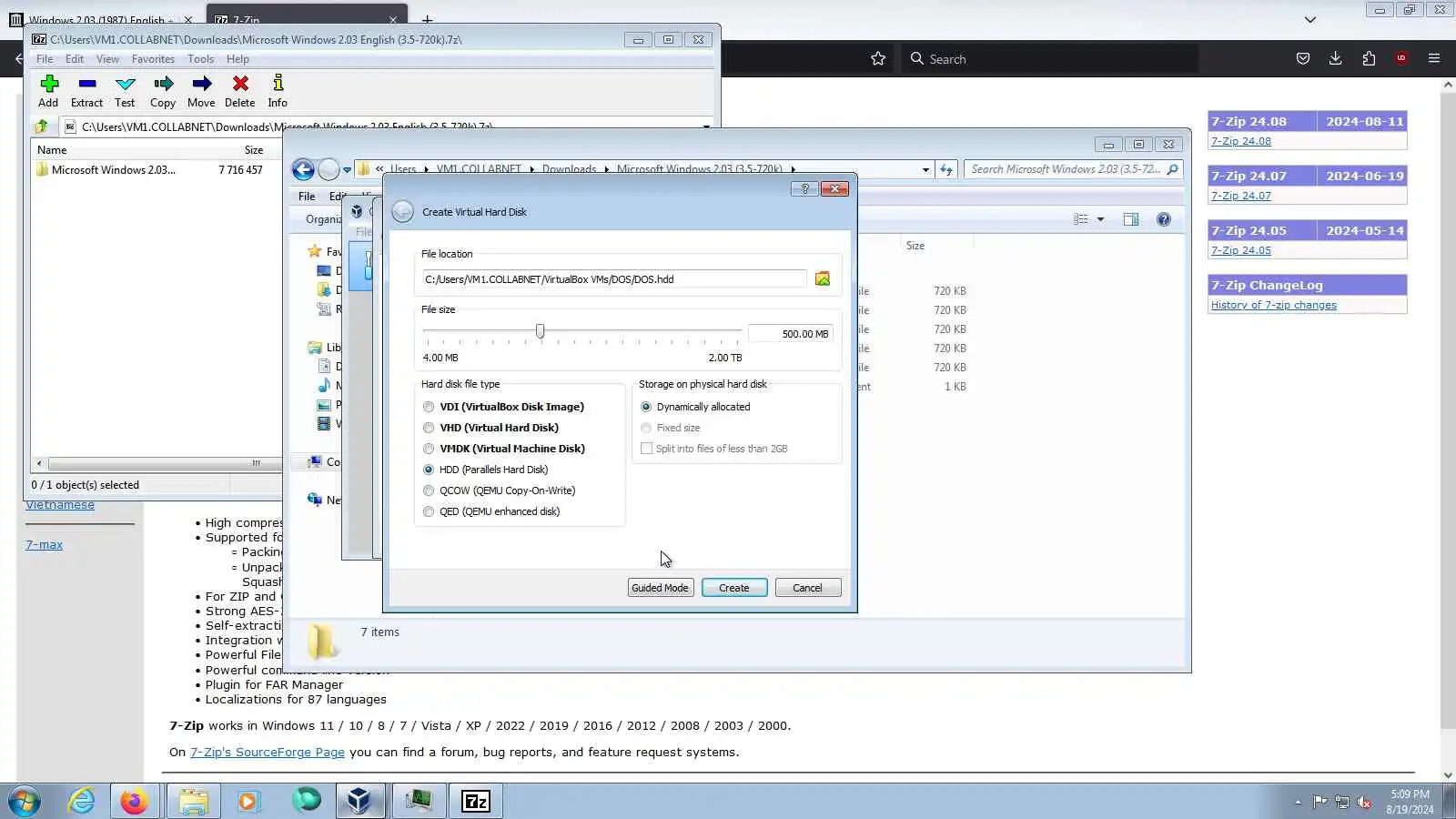Open Info in the 7-Zip toolbar
This screenshot has width=1456, height=819.
point(278,91)
